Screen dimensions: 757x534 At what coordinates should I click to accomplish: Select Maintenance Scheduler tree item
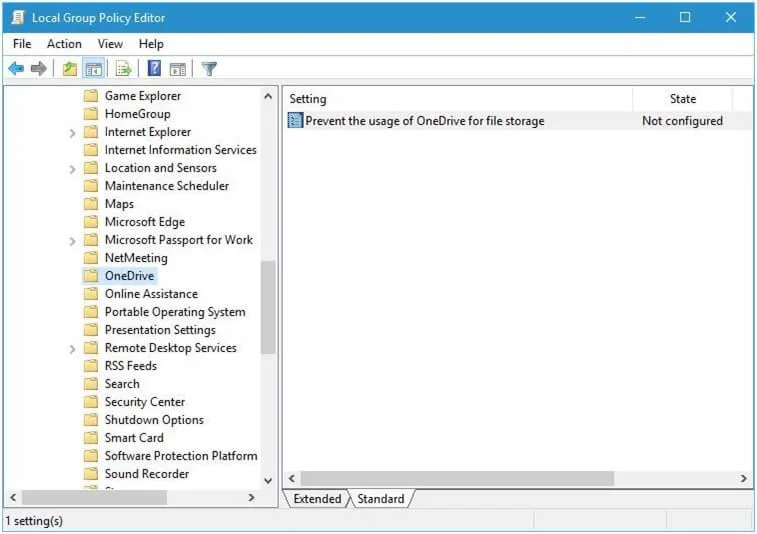(167, 186)
